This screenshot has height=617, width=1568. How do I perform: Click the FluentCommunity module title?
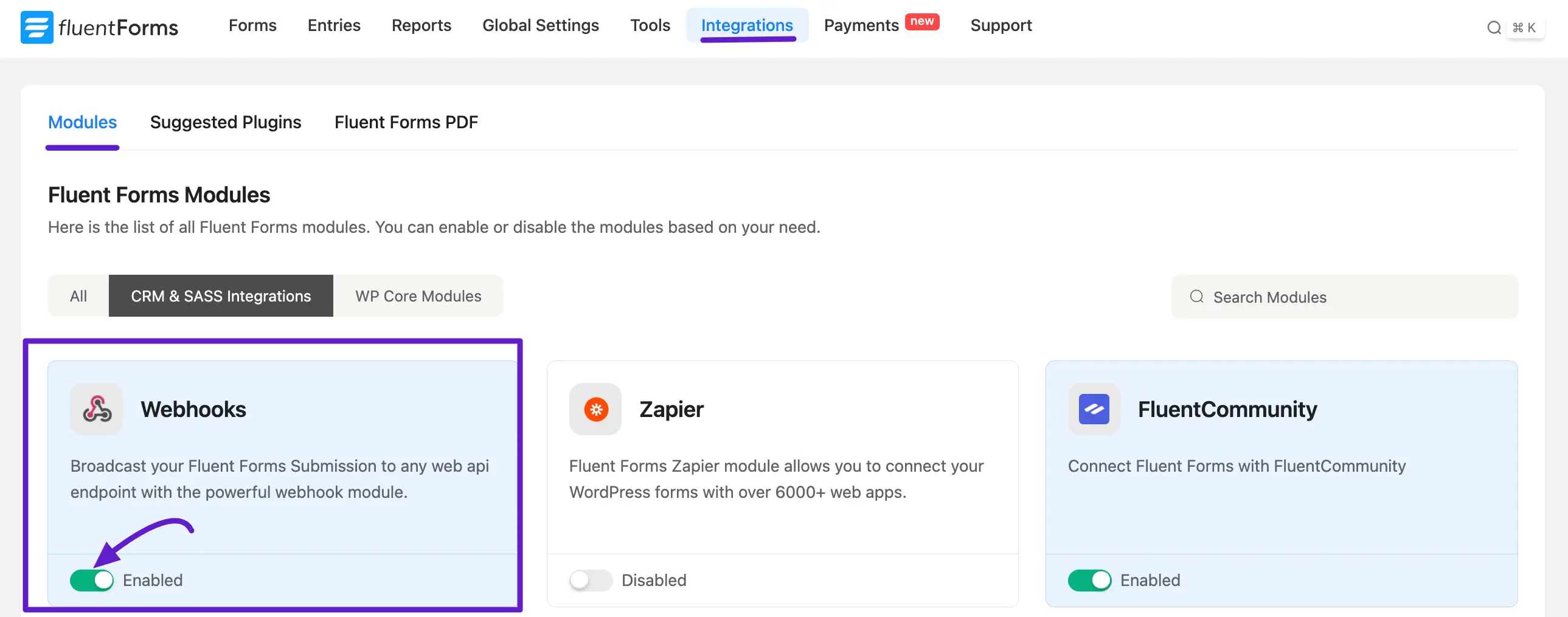point(1227,409)
